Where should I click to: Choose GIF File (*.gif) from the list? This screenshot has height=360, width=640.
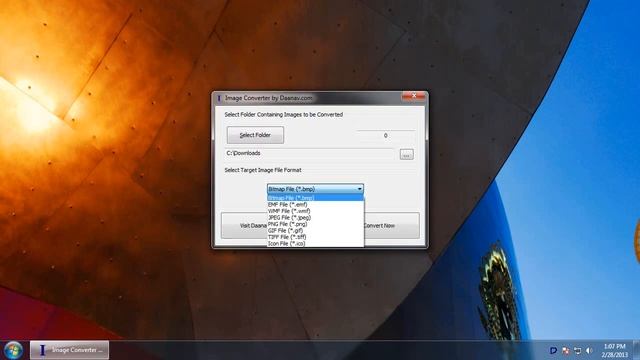[315, 231]
